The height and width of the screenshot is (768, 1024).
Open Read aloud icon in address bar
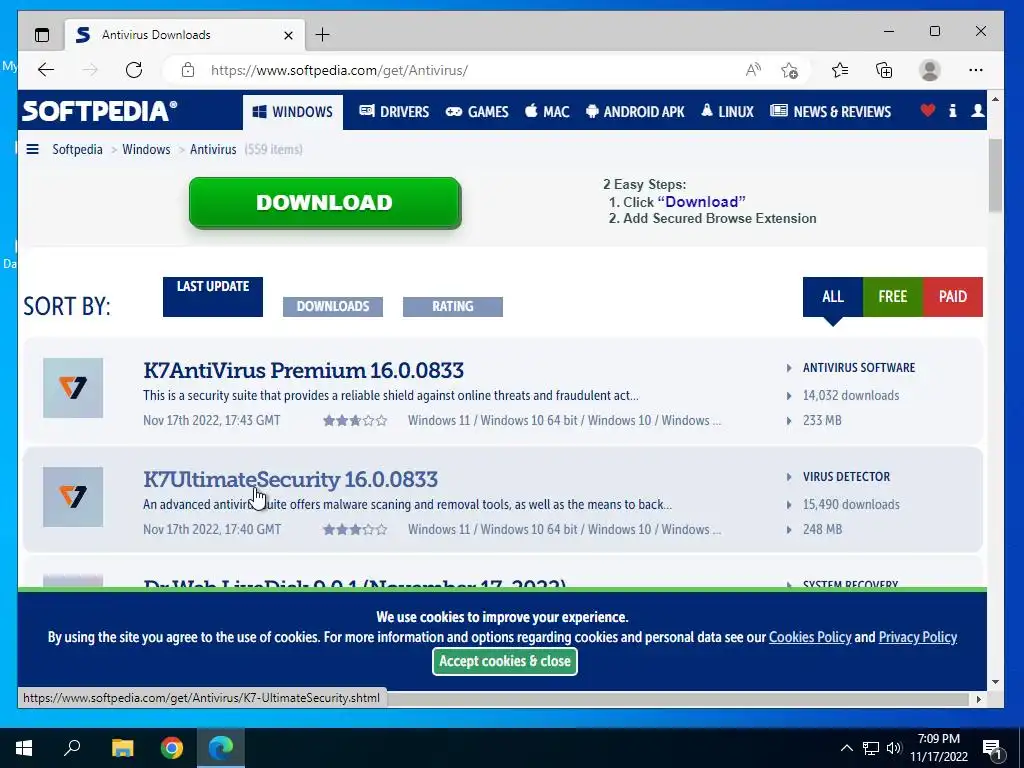753,70
